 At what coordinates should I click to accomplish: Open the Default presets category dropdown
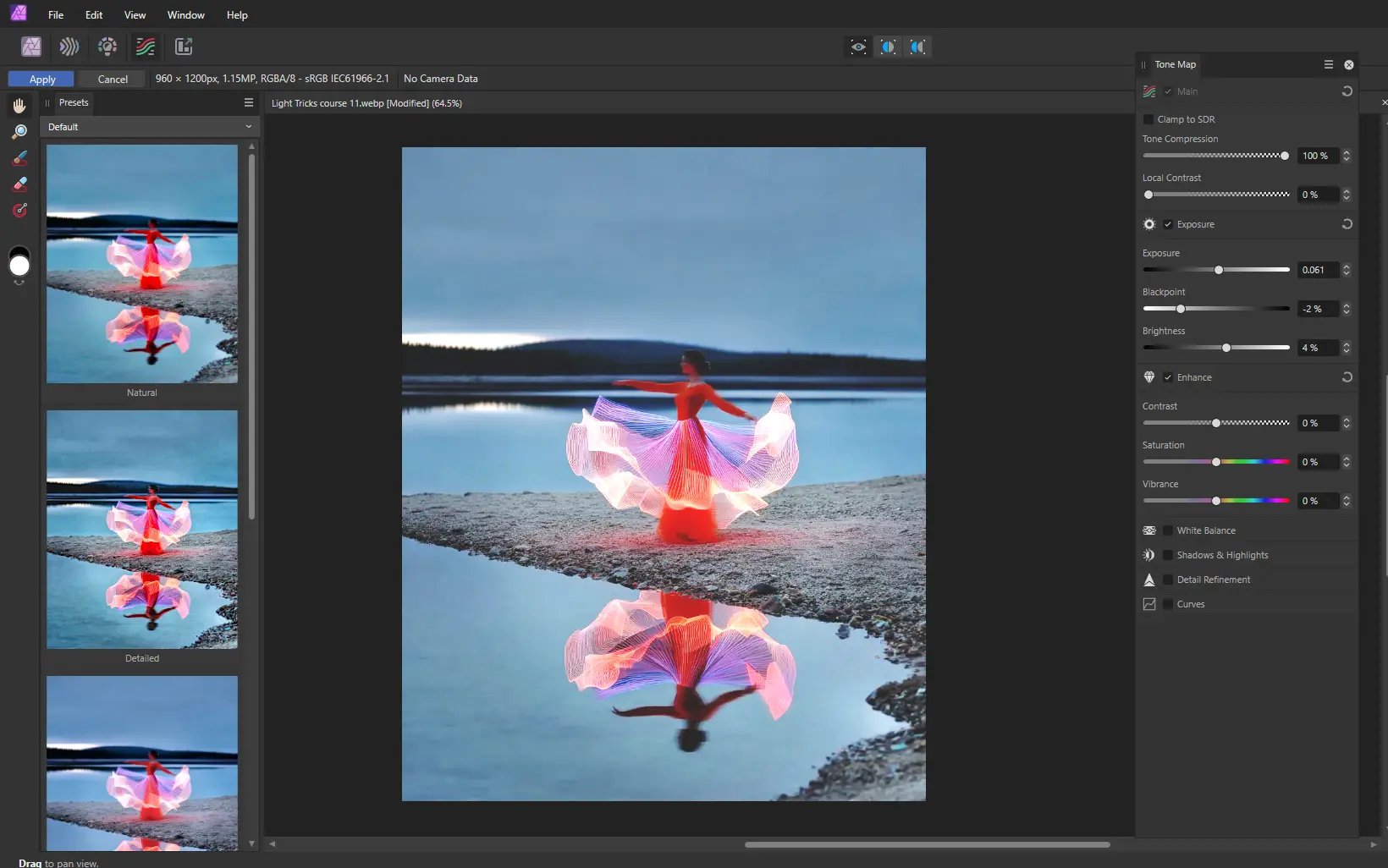150,127
